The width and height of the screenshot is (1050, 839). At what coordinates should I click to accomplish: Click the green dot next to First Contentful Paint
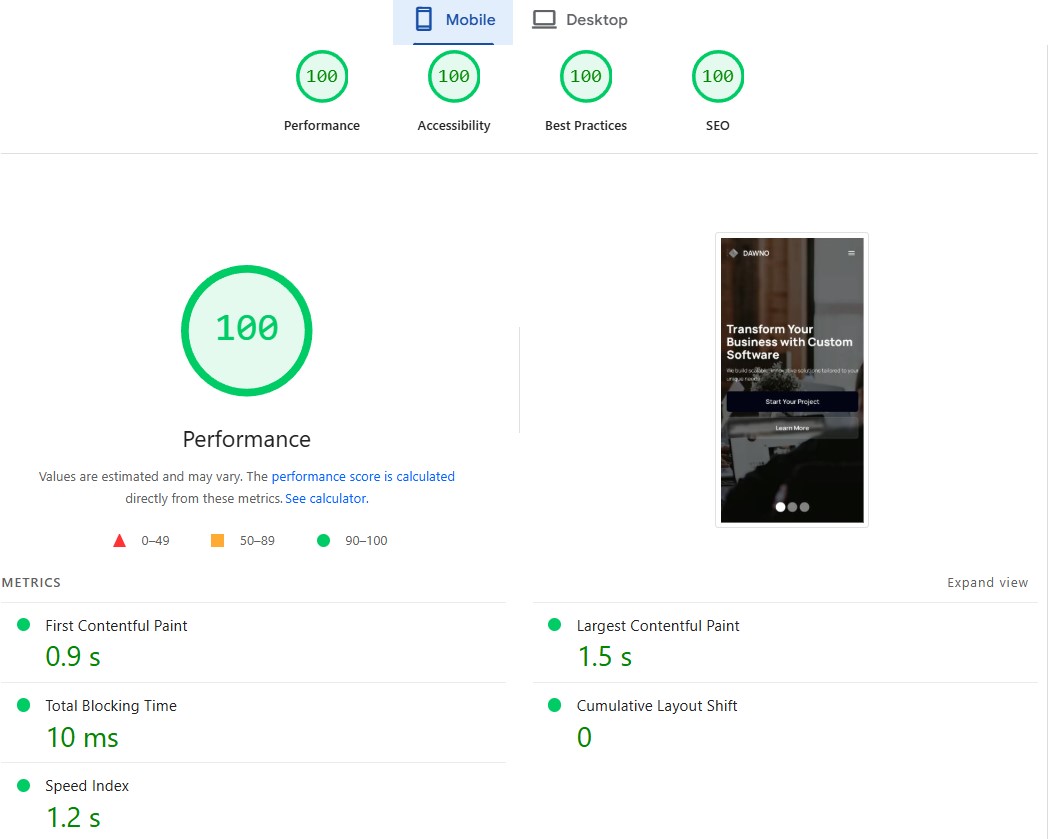pos(23,624)
